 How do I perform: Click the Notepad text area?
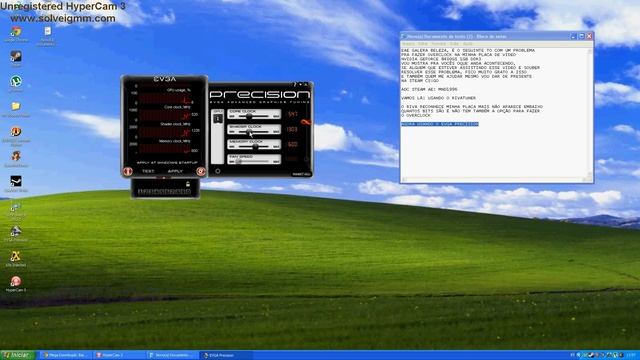tap(494, 112)
